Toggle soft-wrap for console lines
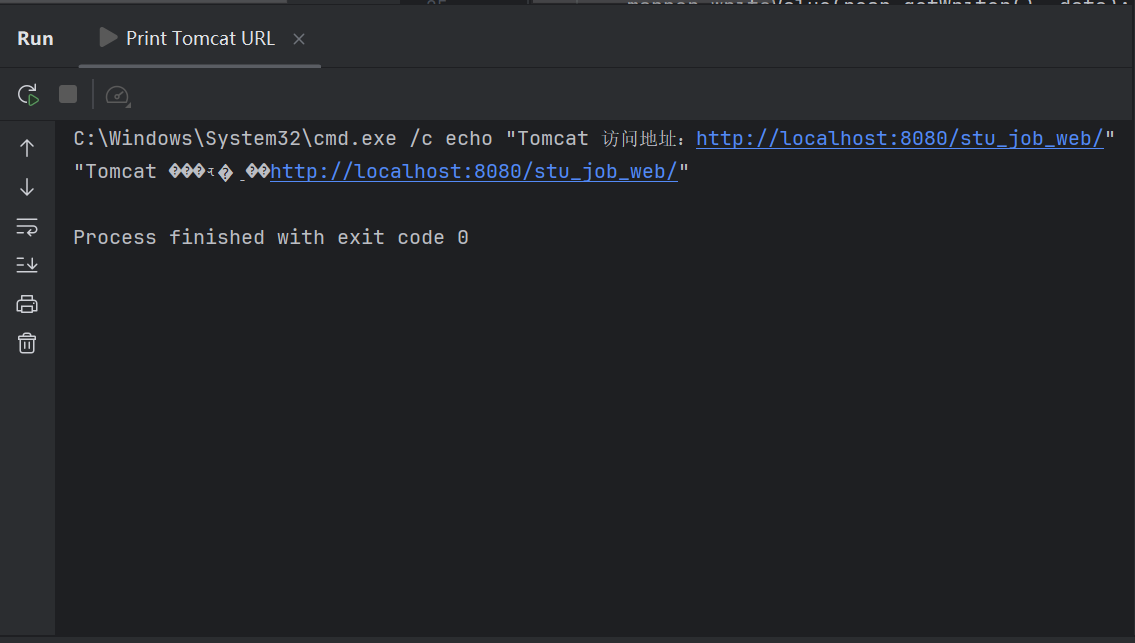The width and height of the screenshot is (1135, 643). point(27,226)
